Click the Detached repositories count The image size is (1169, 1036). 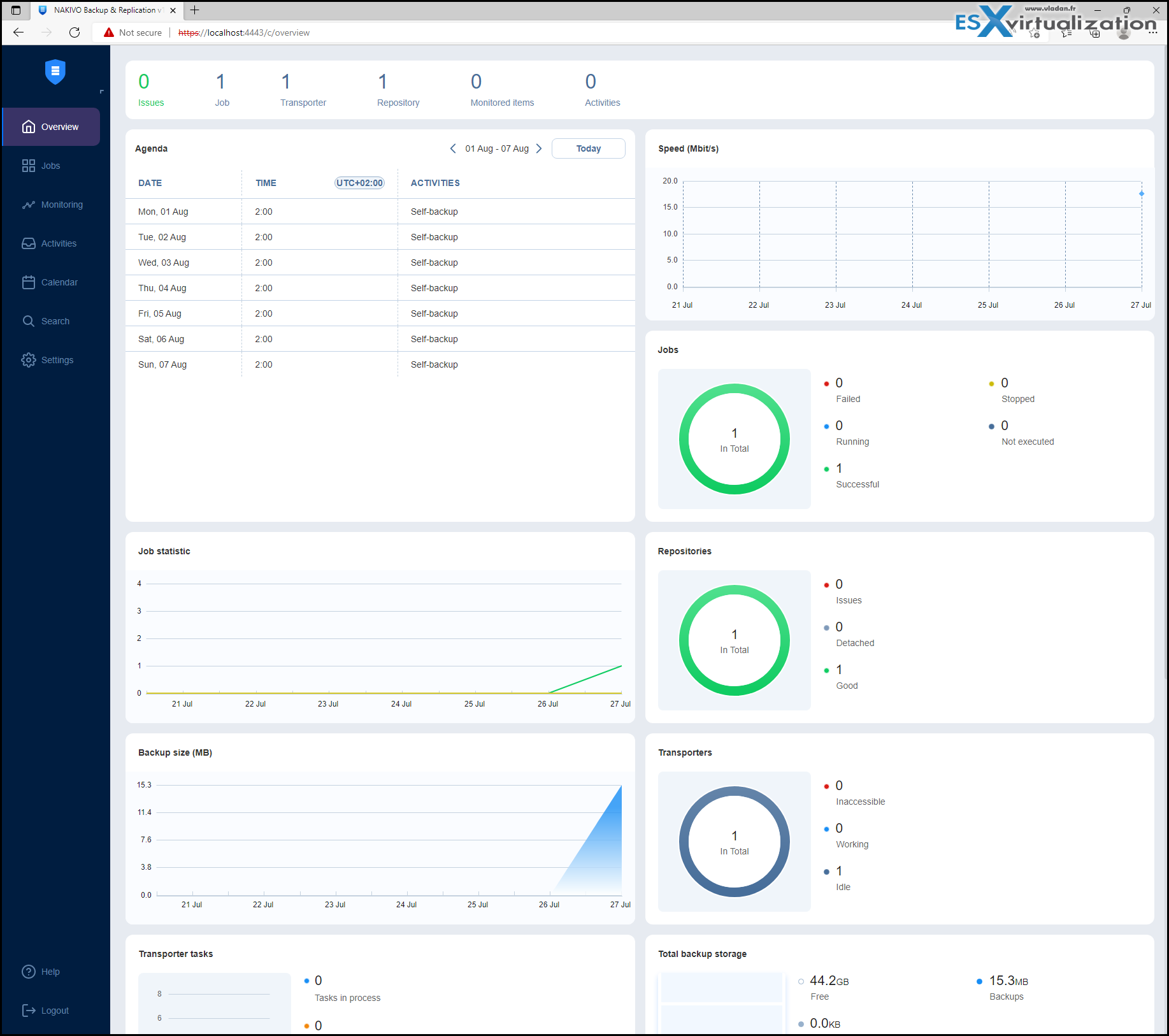click(839, 627)
